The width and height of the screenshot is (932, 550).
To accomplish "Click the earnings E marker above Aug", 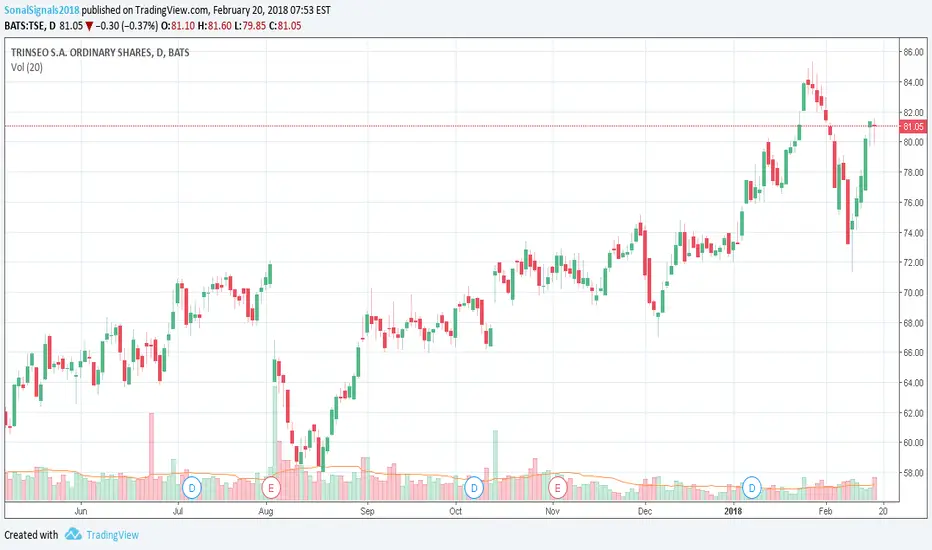I will pyautogui.click(x=271, y=488).
